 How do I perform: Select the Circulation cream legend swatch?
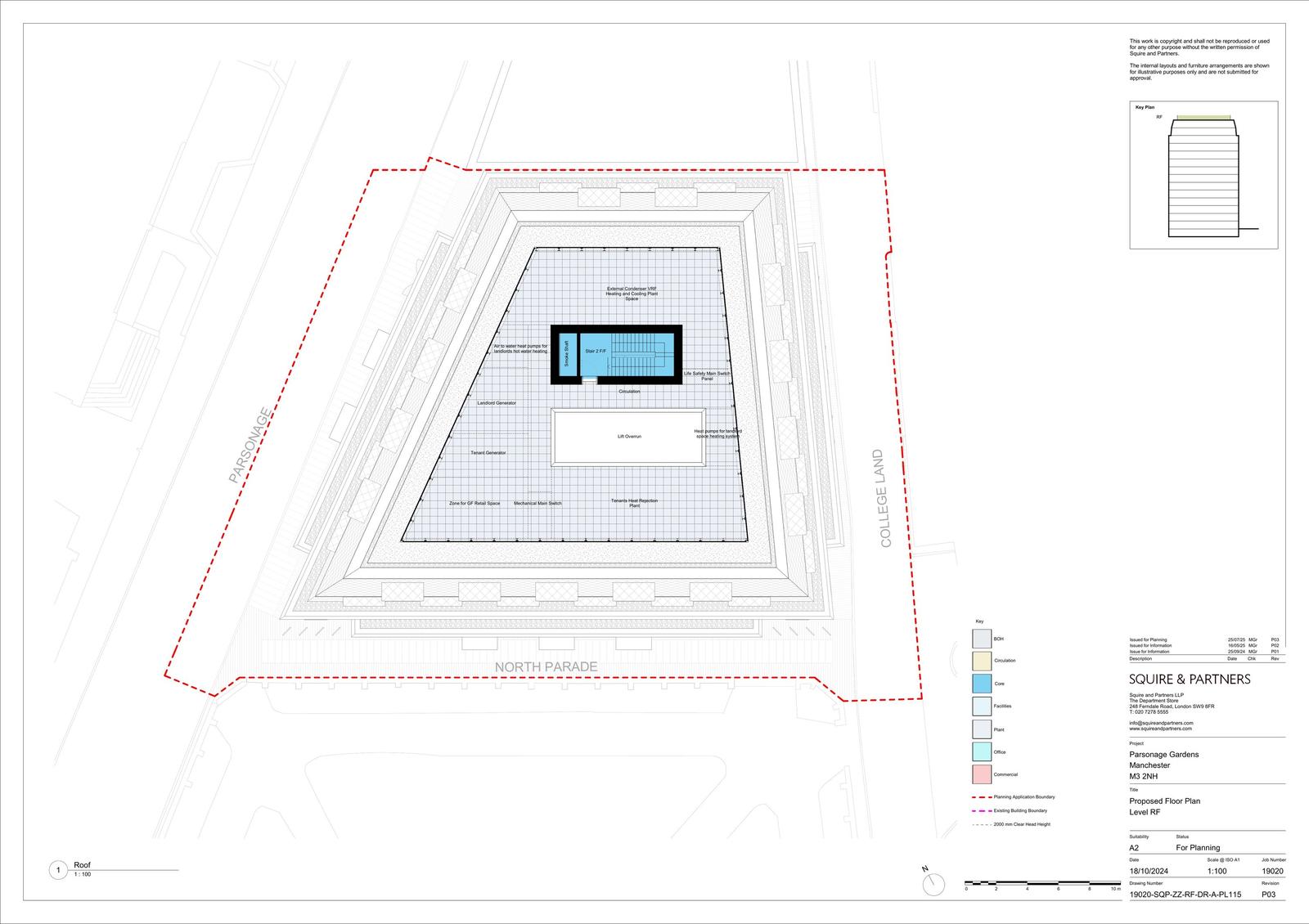pos(982,661)
